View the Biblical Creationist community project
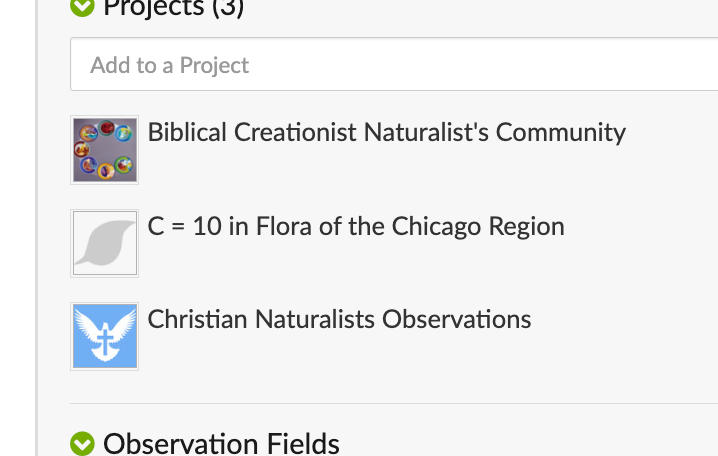 pyautogui.click(x=386, y=132)
